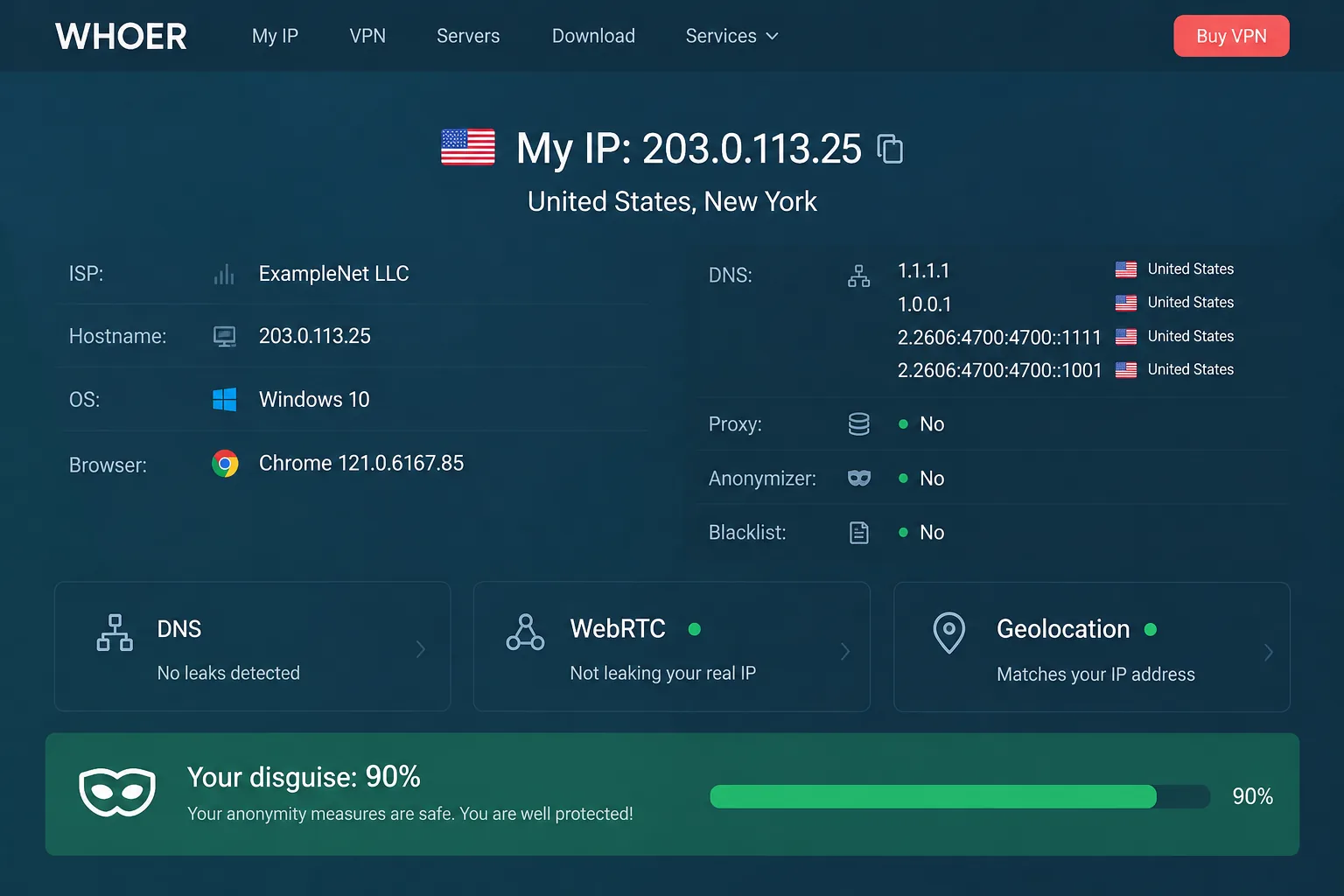Click the WebRTC green status dot
1344x896 pixels.
coord(695,629)
